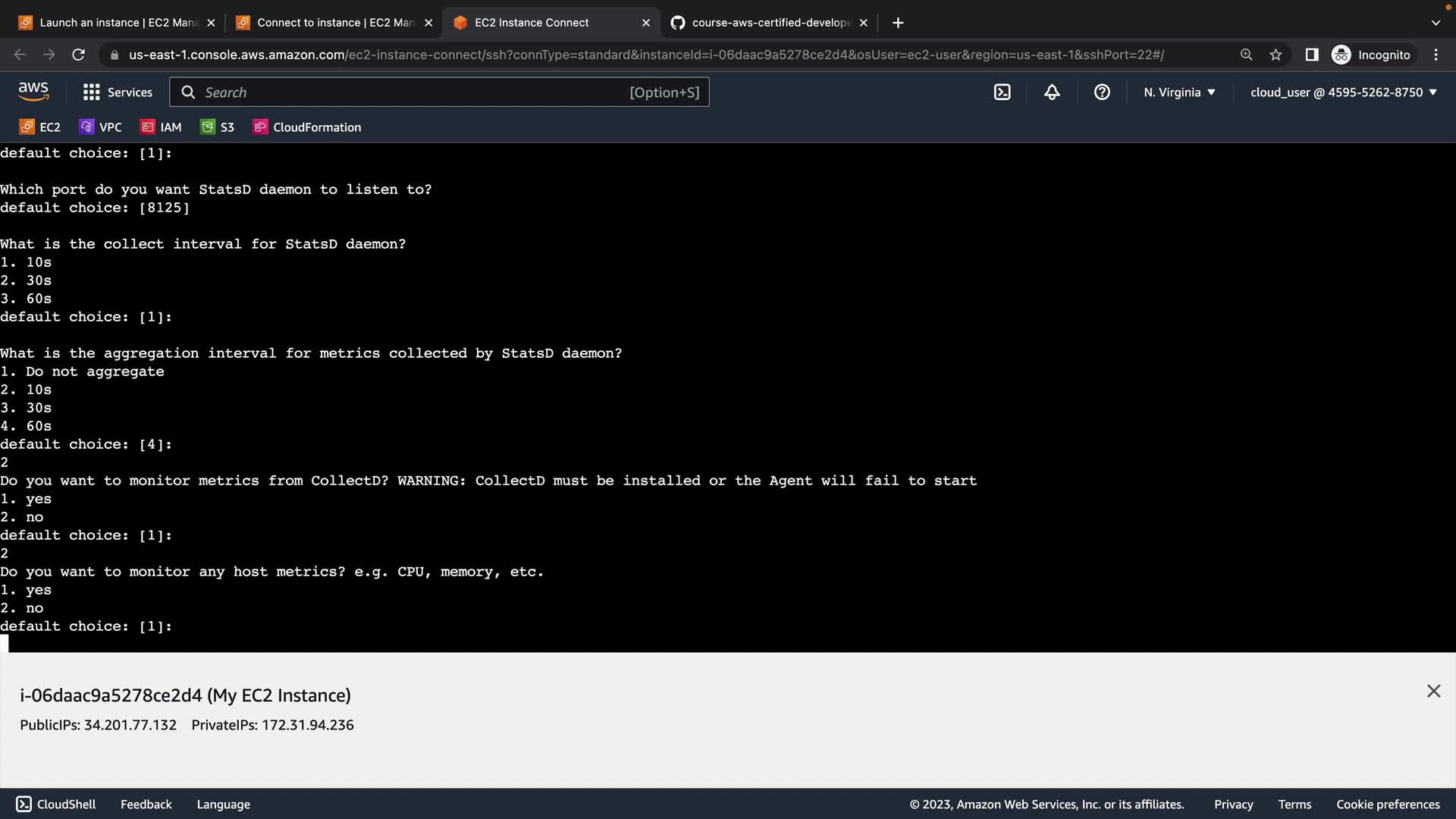Open the browser side panel icon
The height and width of the screenshot is (819, 1456).
click(x=1311, y=55)
